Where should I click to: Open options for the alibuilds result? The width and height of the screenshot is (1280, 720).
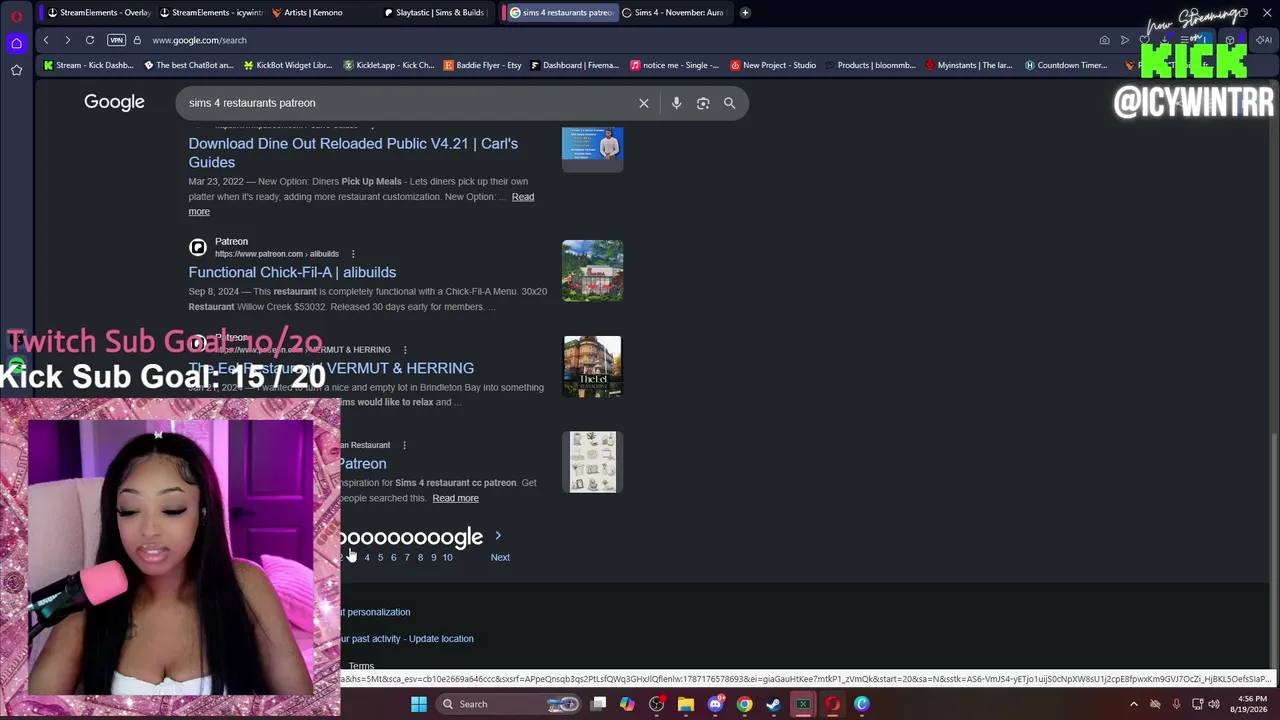point(353,254)
